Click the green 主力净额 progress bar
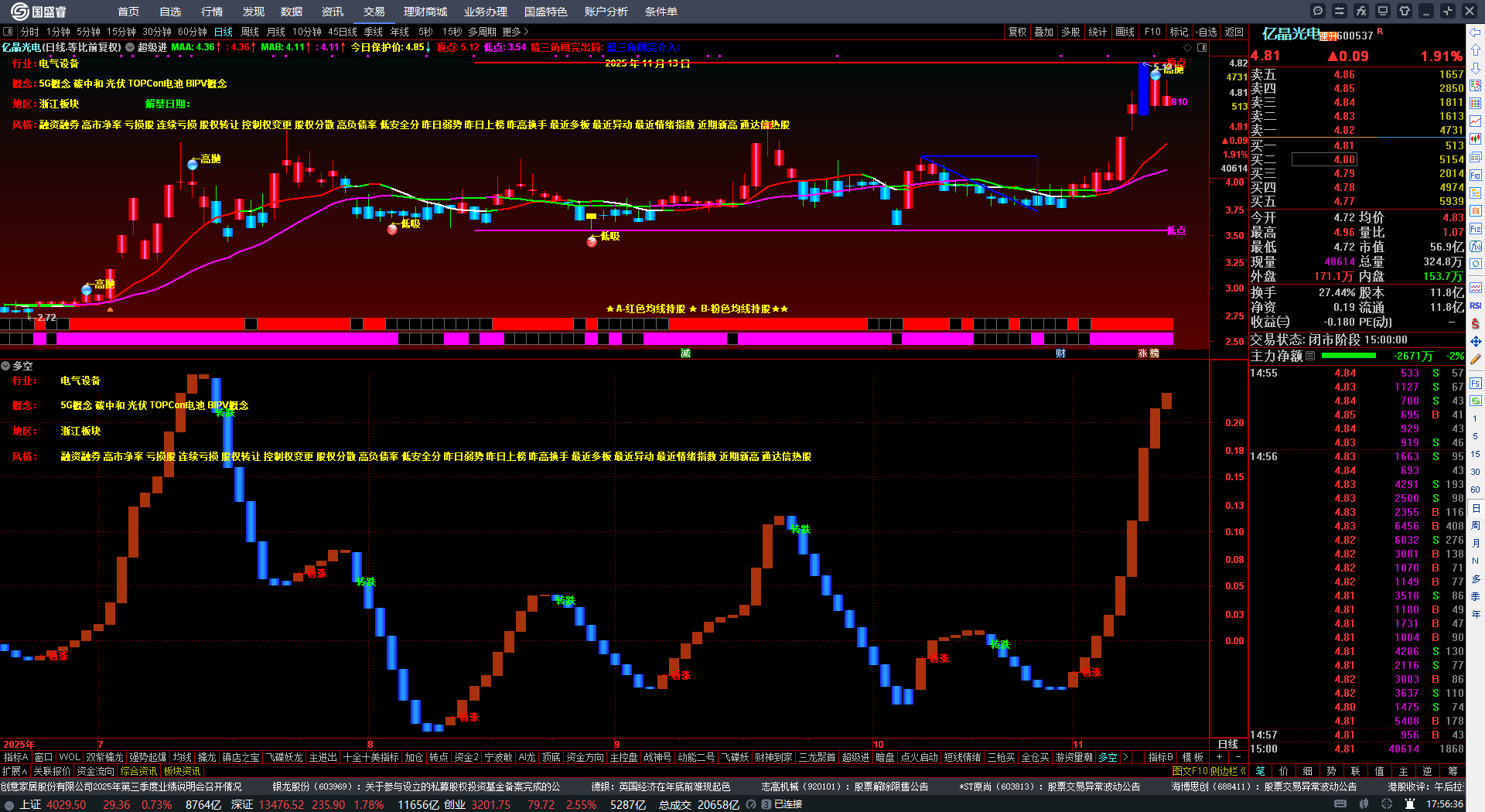This screenshot has width=1485, height=812. tap(1349, 357)
